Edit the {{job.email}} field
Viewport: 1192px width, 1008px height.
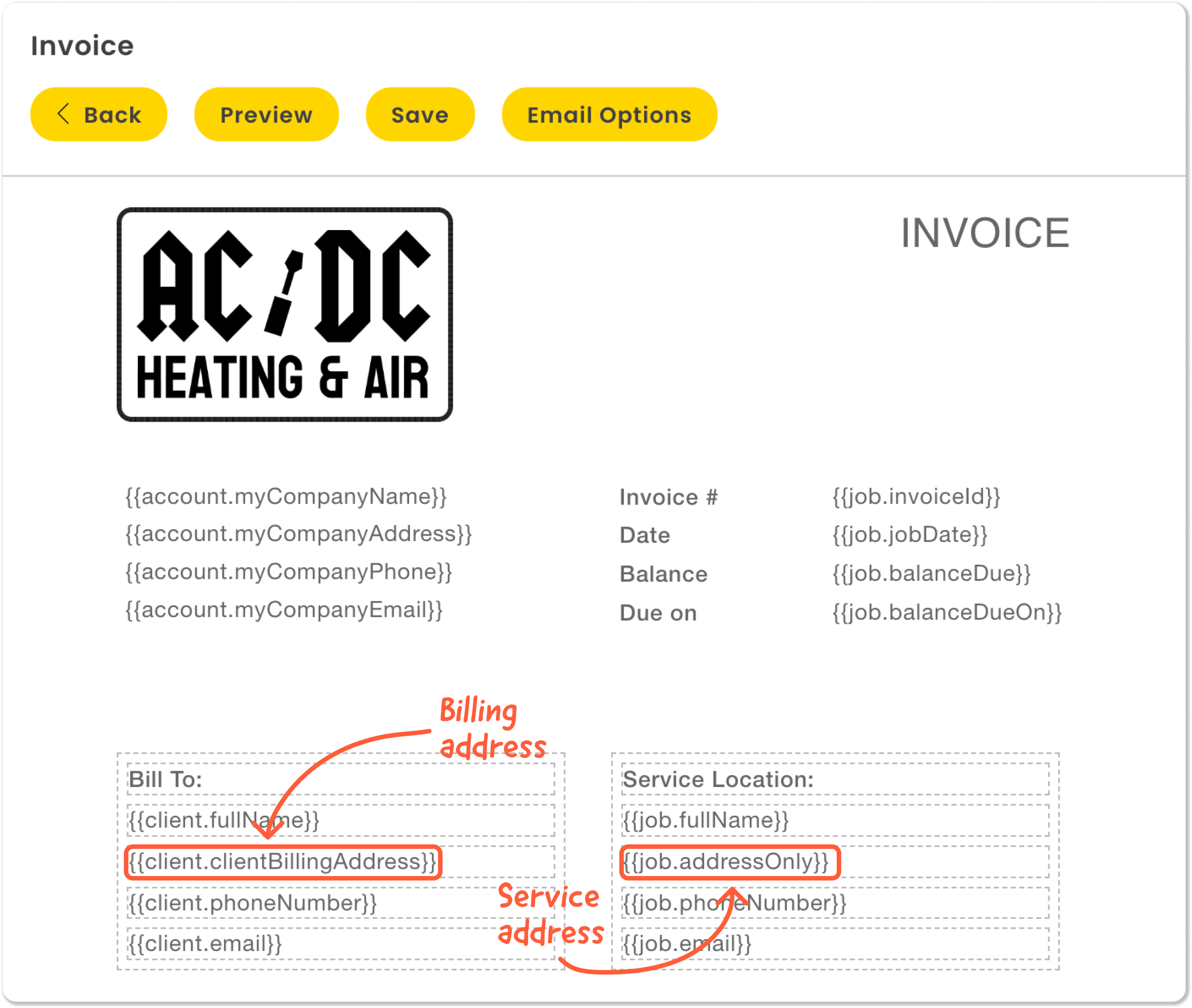click(x=835, y=944)
